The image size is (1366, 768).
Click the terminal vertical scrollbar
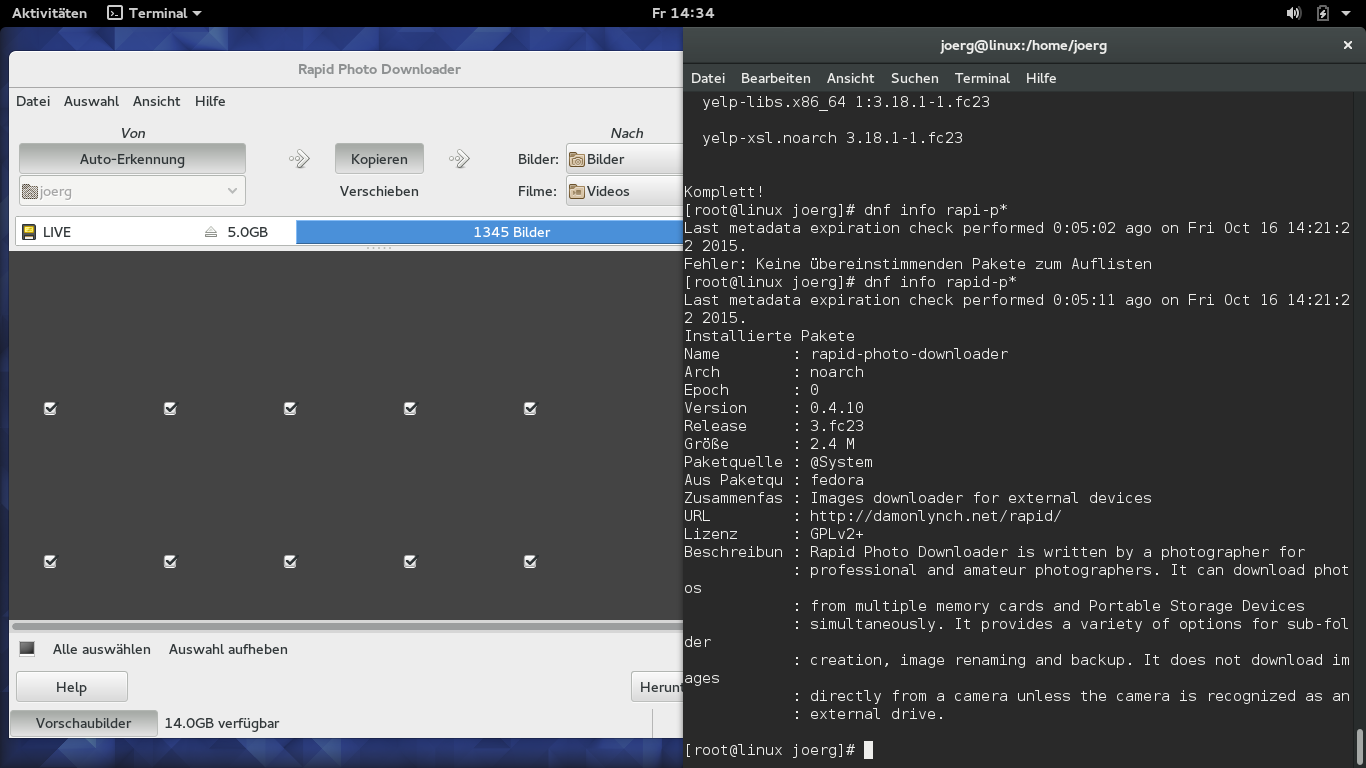(x=1358, y=745)
